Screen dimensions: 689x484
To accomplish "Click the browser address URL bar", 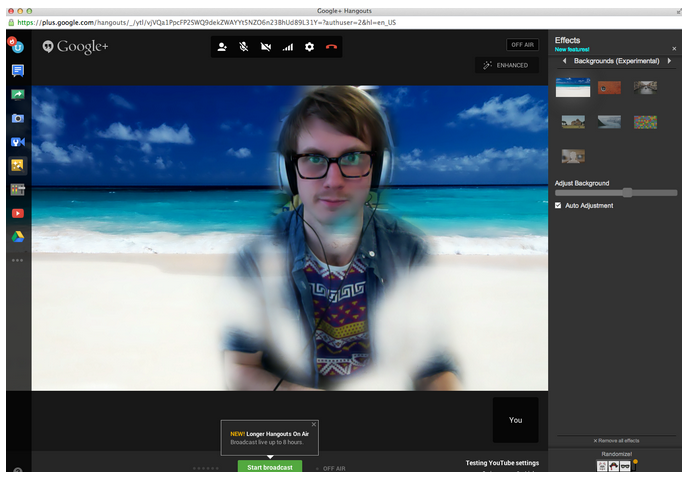I will point(343,22).
